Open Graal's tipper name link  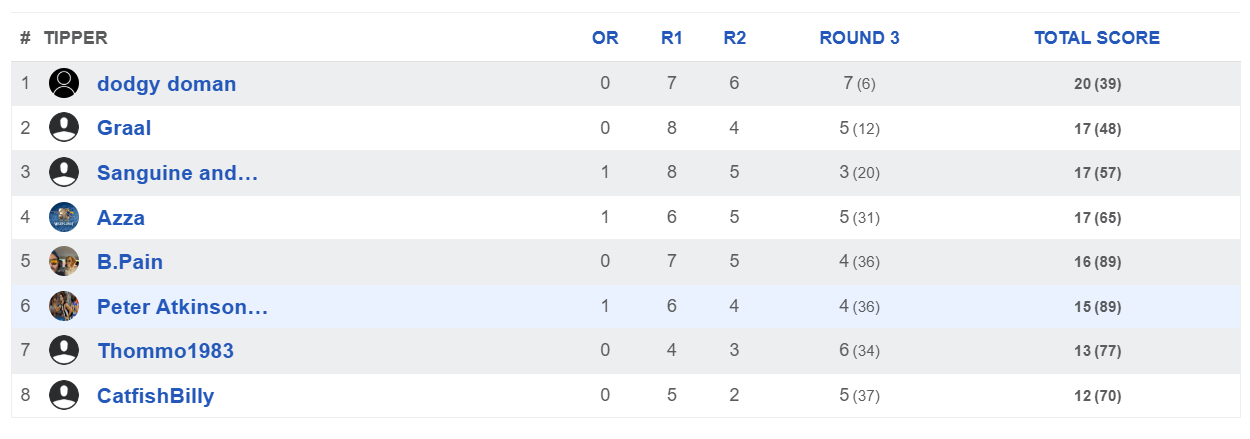[124, 128]
